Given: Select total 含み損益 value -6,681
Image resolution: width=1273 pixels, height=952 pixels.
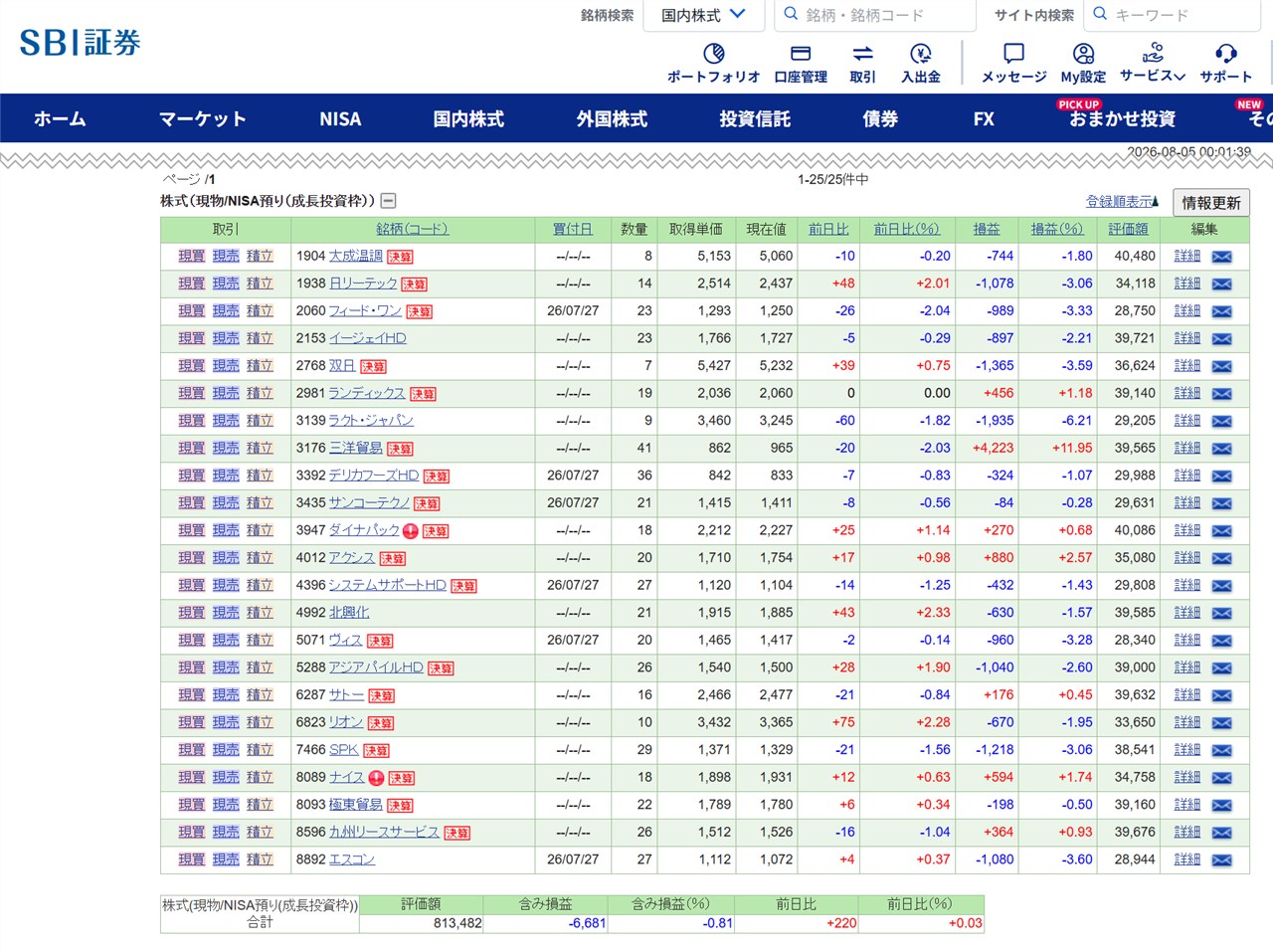Looking at the screenshot, I should pos(587,923).
